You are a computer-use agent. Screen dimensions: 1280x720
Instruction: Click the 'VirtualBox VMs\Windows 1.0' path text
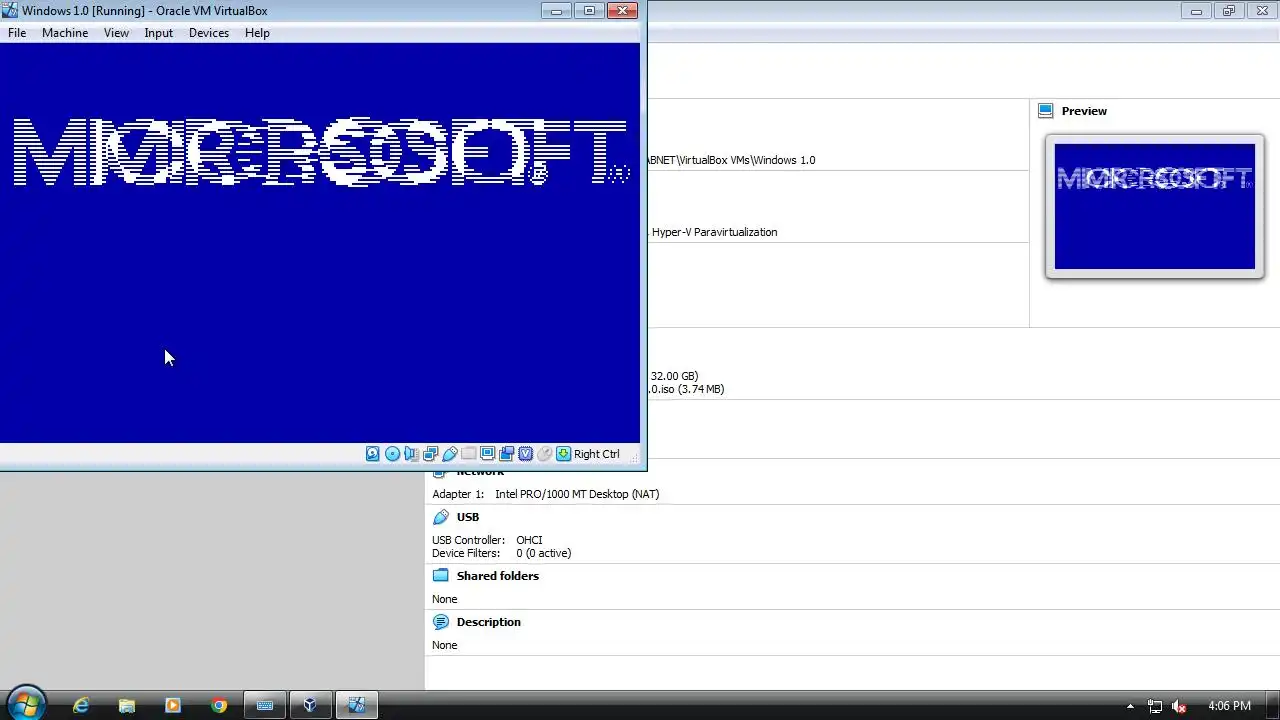[x=746, y=160]
